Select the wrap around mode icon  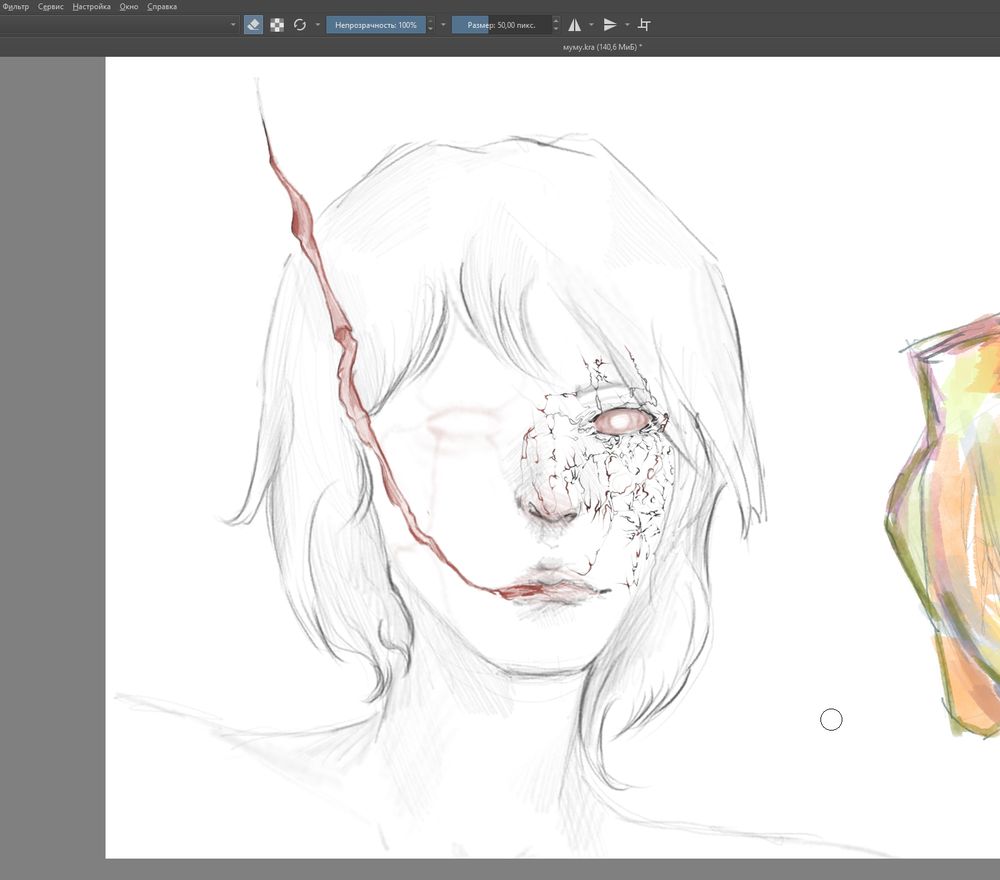(645, 25)
